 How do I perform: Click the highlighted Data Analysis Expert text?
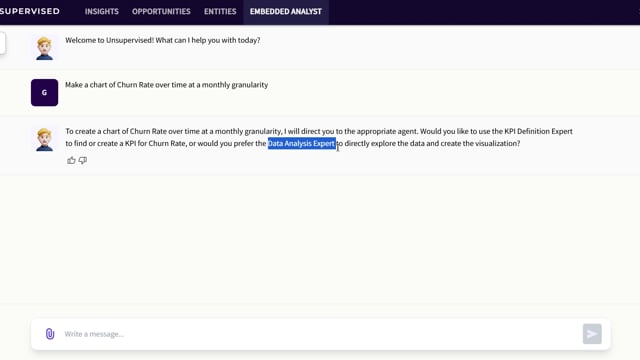[301, 143]
